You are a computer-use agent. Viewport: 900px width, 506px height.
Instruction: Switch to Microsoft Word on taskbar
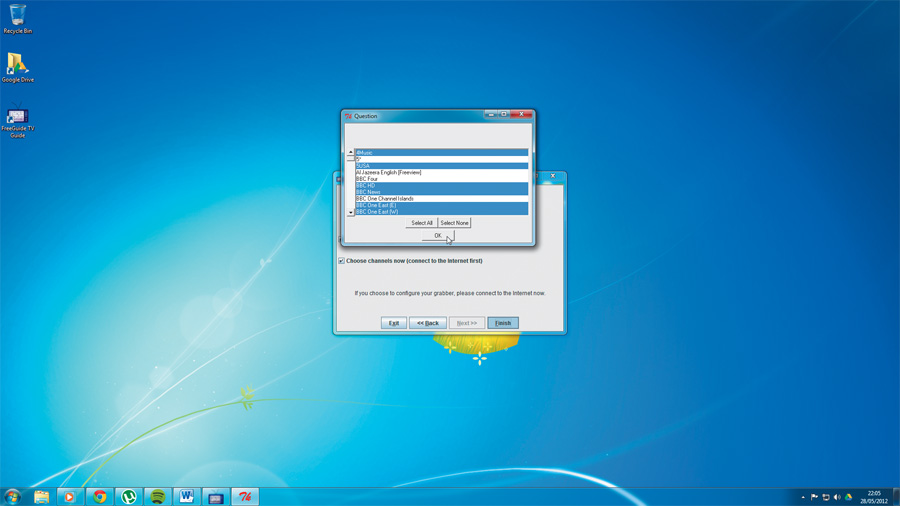pyautogui.click(x=187, y=496)
